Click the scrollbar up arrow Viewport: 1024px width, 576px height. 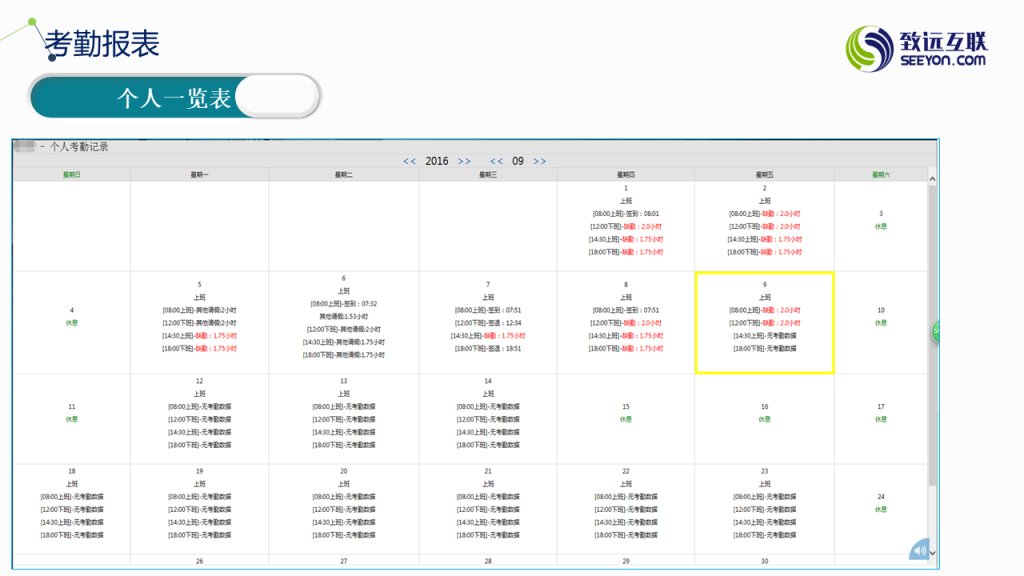pyautogui.click(x=932, y=180)
